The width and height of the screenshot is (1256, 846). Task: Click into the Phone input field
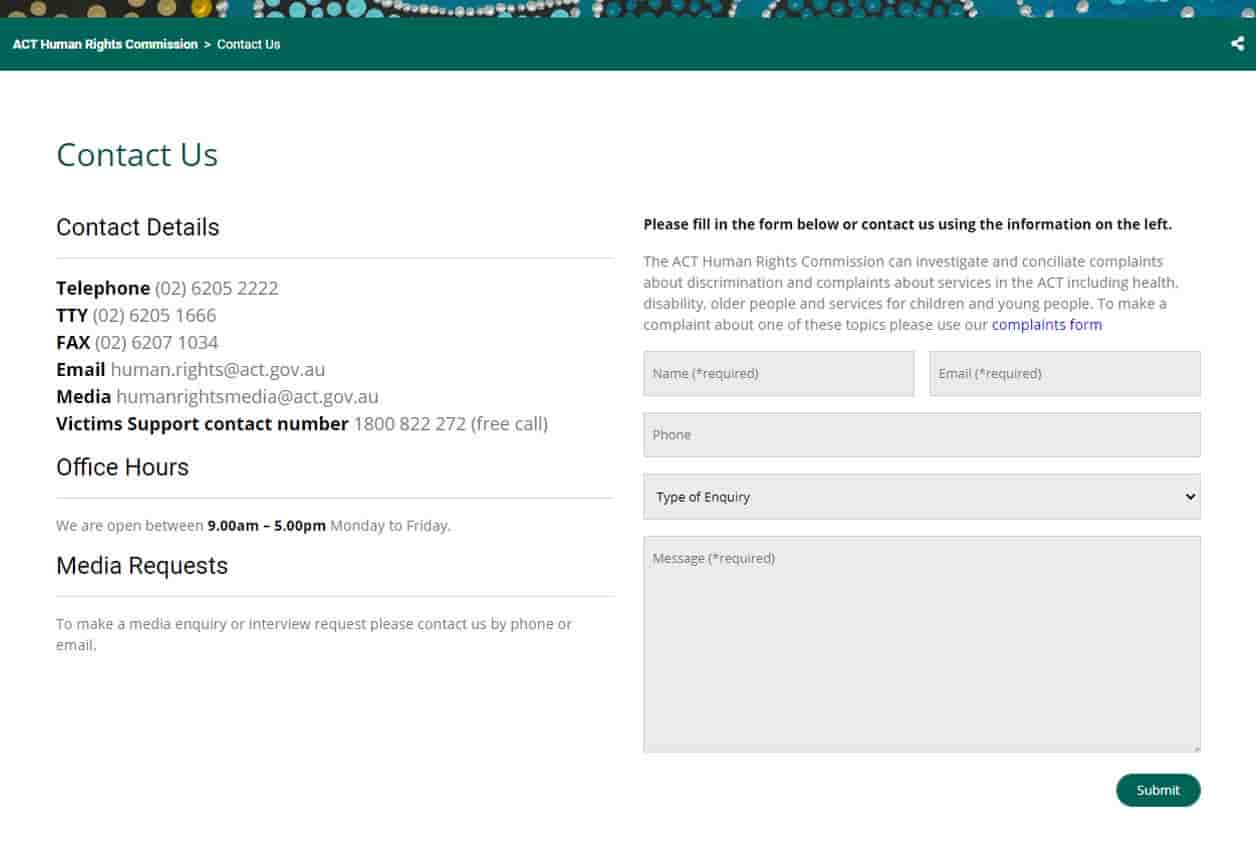tap(922, 435)
